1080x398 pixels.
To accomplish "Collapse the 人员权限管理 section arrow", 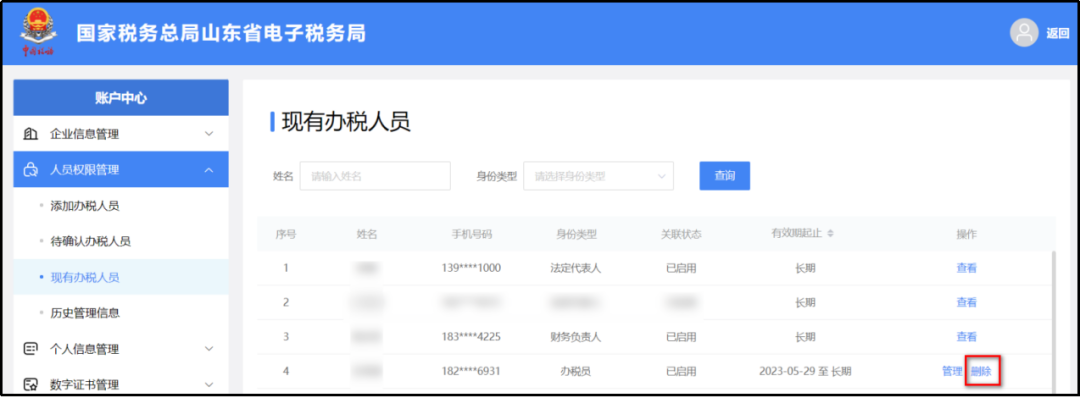I will pos(209,169).
